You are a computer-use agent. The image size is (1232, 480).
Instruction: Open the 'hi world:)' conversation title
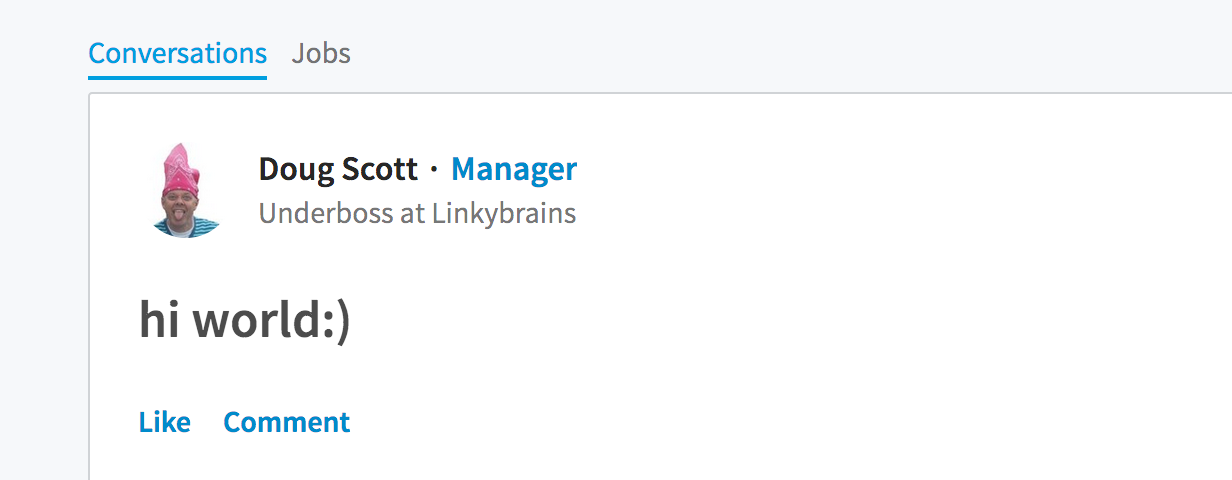(245, 320)
